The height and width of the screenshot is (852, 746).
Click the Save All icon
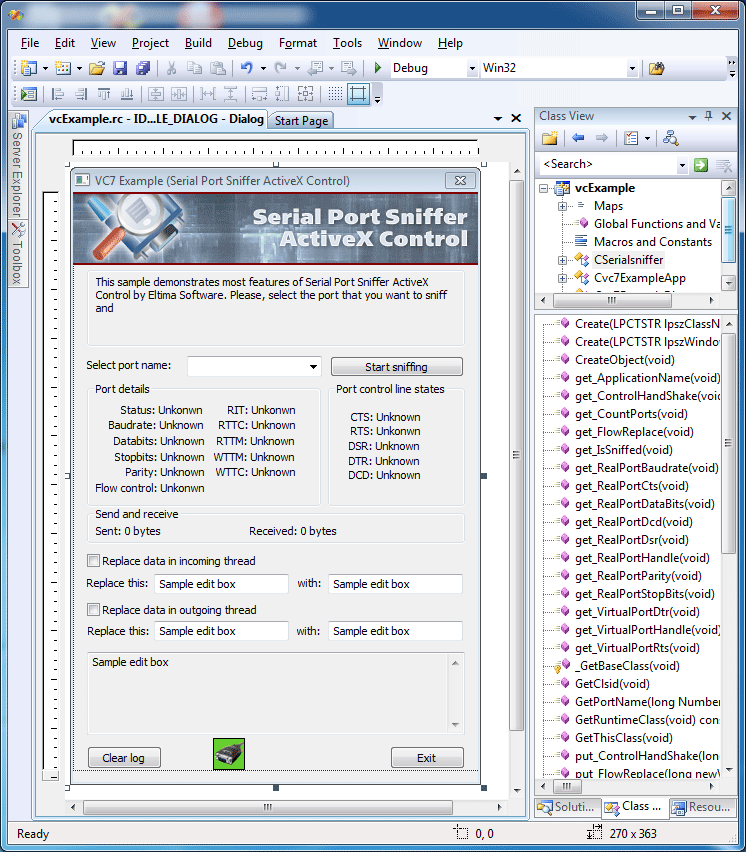[143, 68]
